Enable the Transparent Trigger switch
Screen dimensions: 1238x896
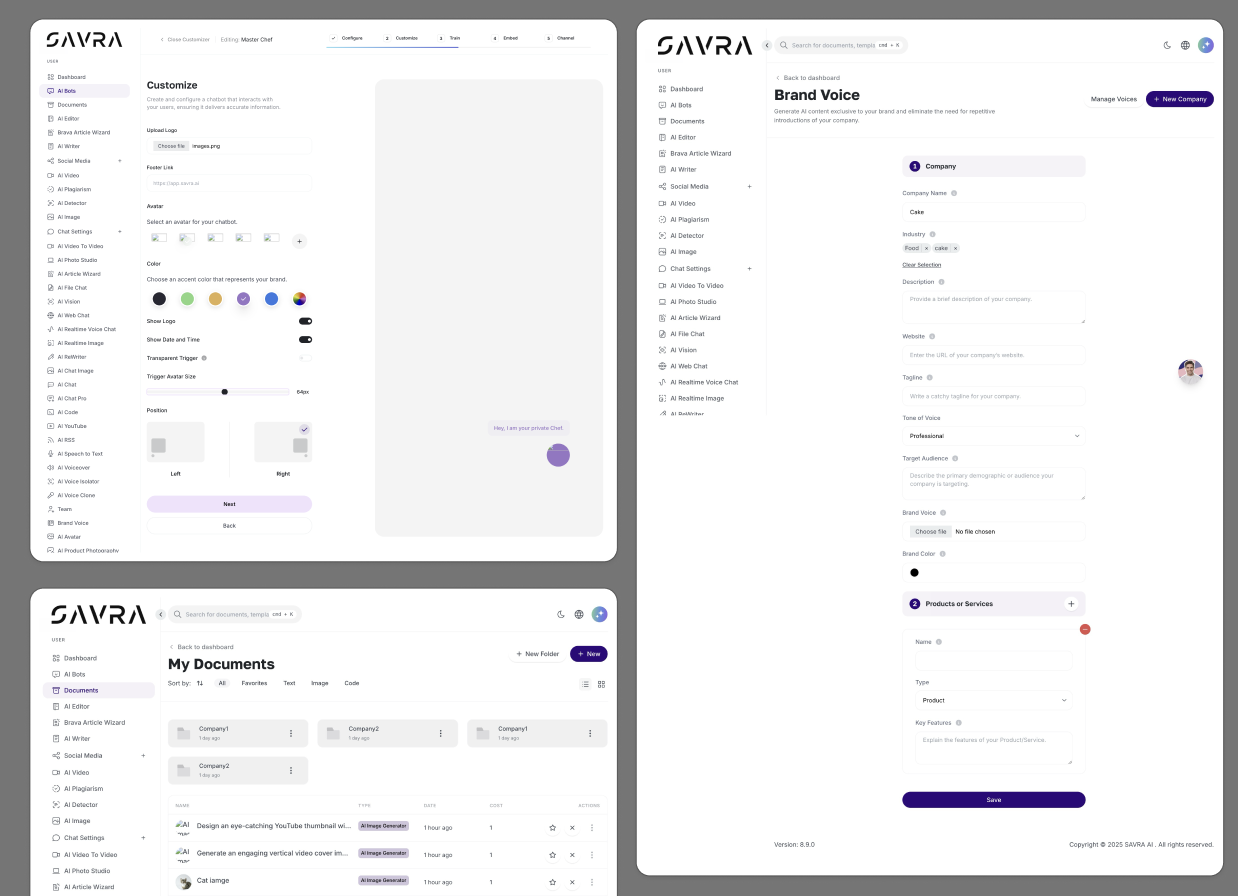[x=305, y=357]
